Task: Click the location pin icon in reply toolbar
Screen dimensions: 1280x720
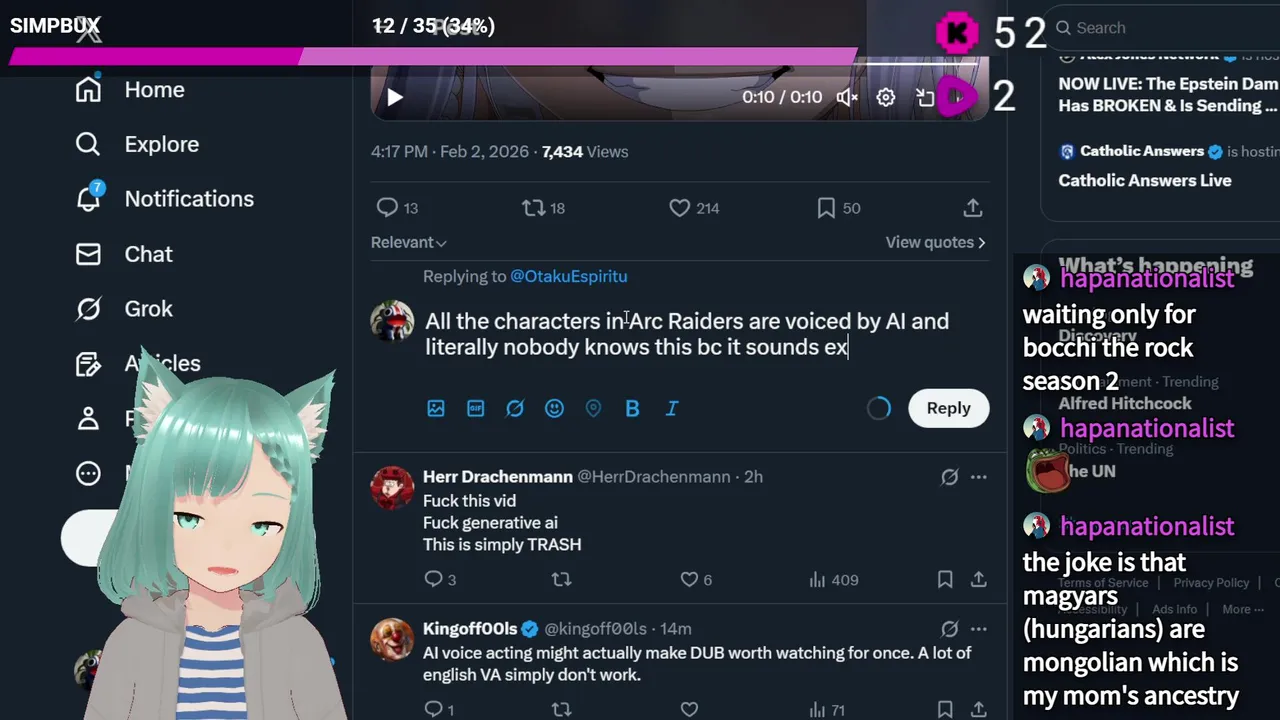Action: pyautogui.click(x=593, y=408)
